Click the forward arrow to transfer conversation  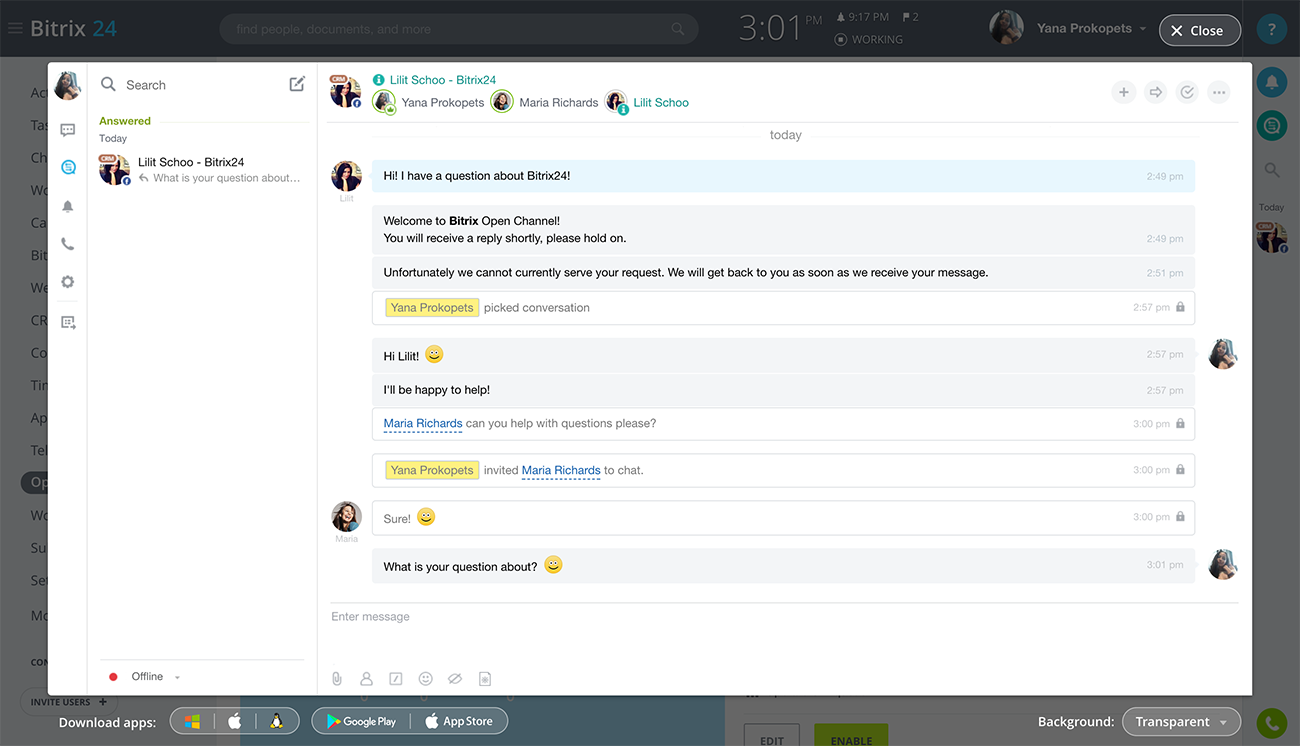click(x=1155, y=93)
